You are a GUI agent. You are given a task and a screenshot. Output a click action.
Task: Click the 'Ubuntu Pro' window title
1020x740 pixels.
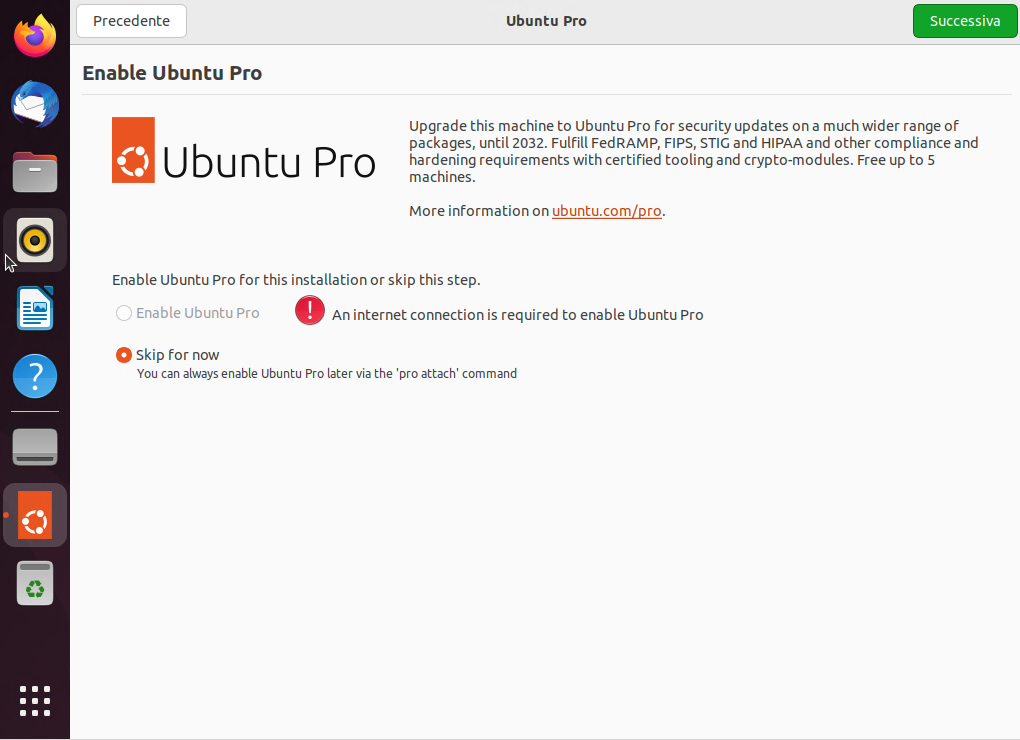tap(546, 21)
